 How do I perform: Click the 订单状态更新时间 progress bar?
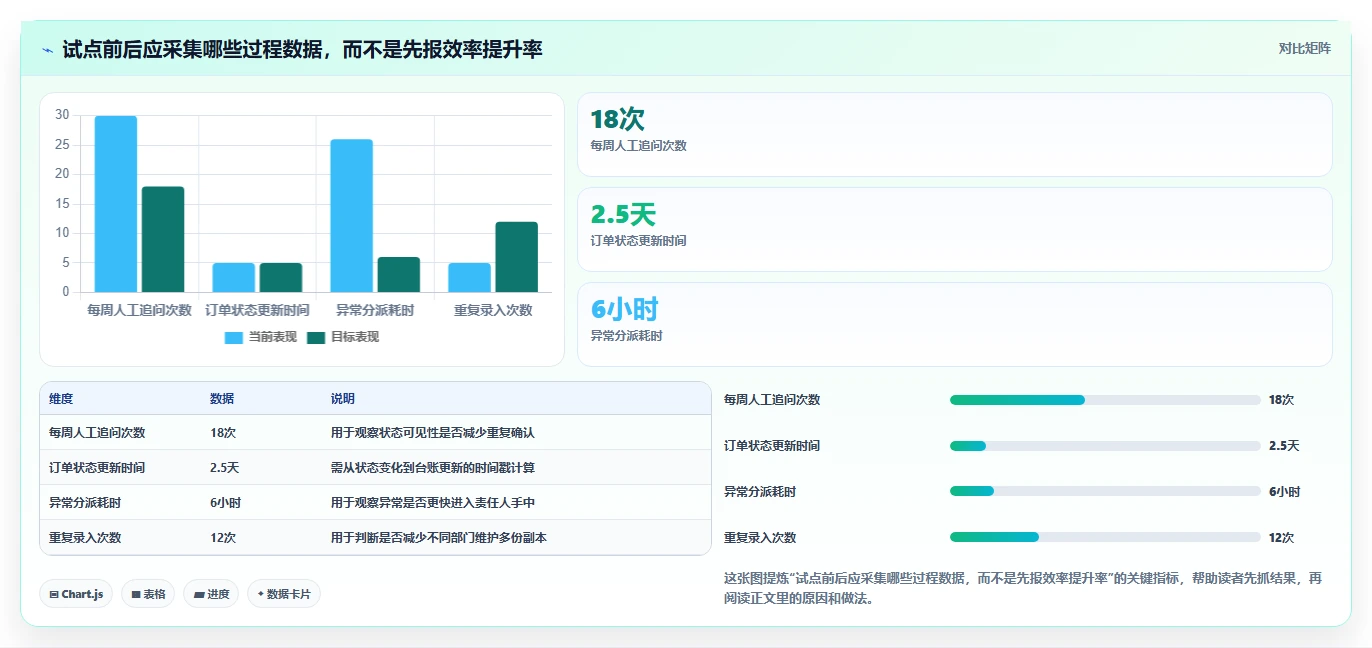pos(1105,446)
